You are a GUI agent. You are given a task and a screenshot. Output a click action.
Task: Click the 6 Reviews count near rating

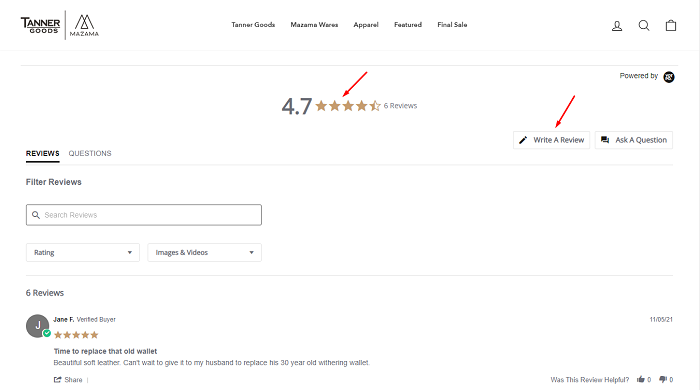(400, 106)
